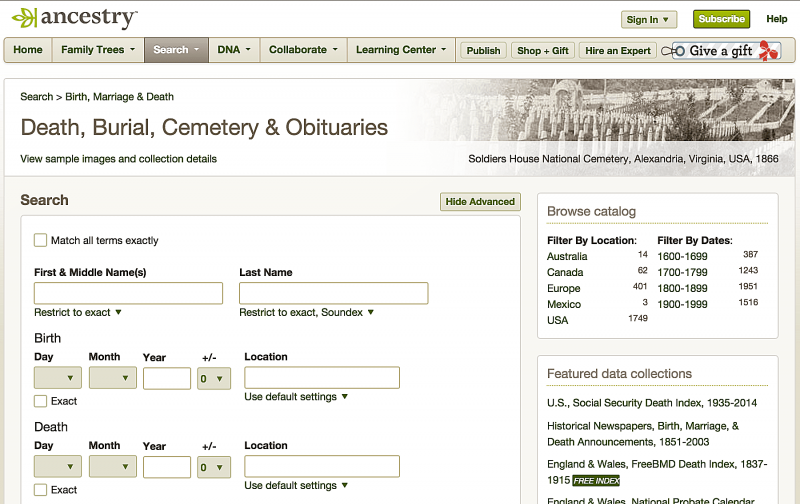Click the Death Location field
800x504 pixels.
(x=322, y=466)
